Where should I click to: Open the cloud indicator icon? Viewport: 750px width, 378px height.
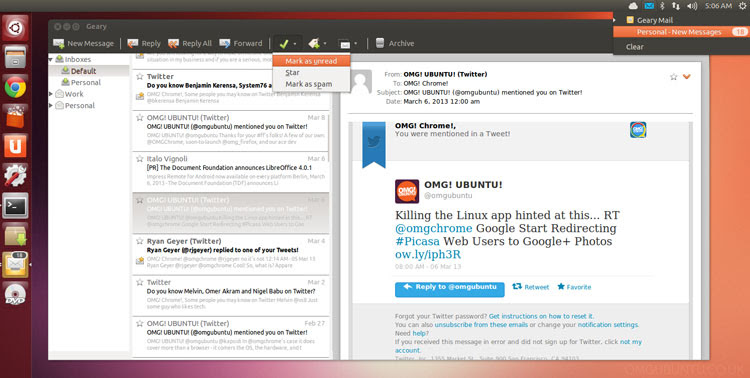(633, 6)
